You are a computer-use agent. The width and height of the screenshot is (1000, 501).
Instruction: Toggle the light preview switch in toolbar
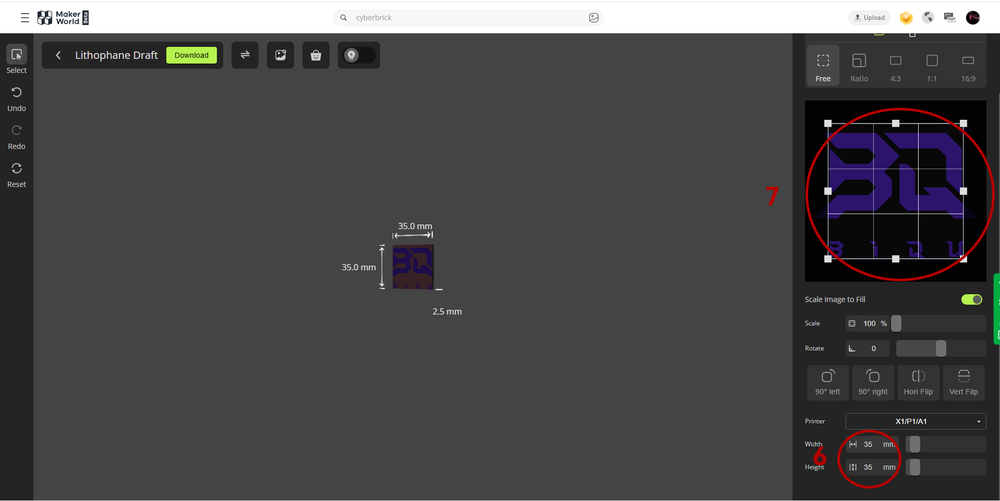tap(358, 55)
